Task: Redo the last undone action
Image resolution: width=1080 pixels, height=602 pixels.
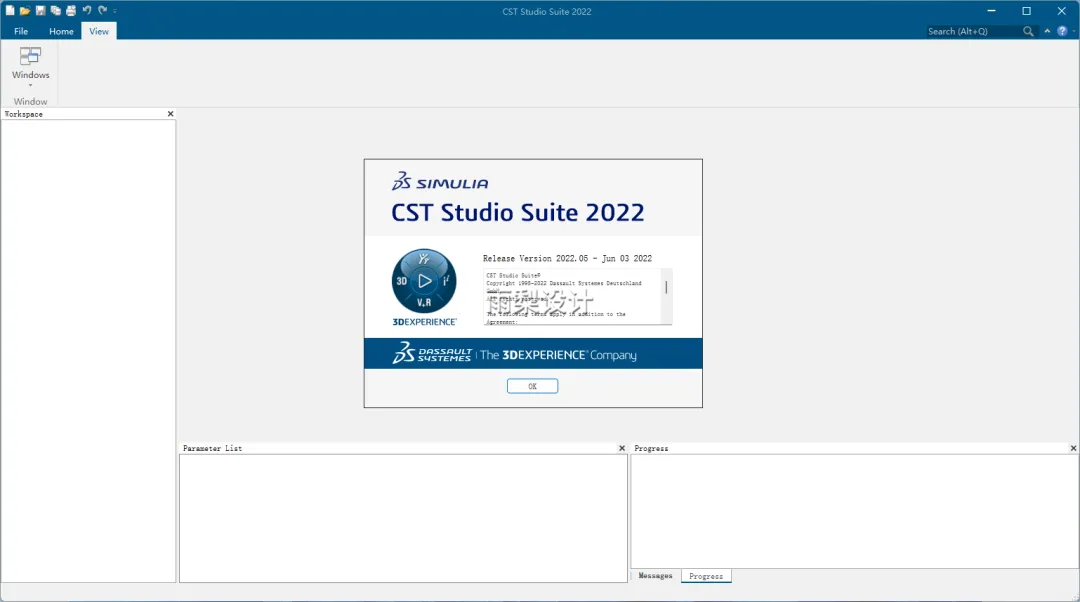Action: [x=102, y=10]
